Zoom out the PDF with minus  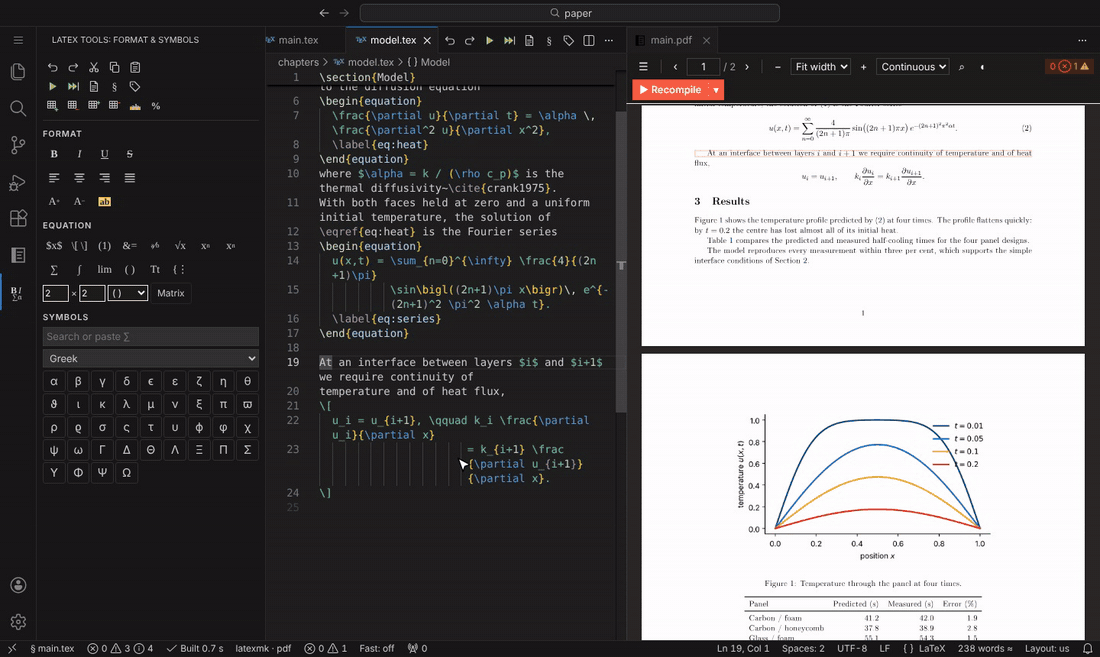point(777,67)
